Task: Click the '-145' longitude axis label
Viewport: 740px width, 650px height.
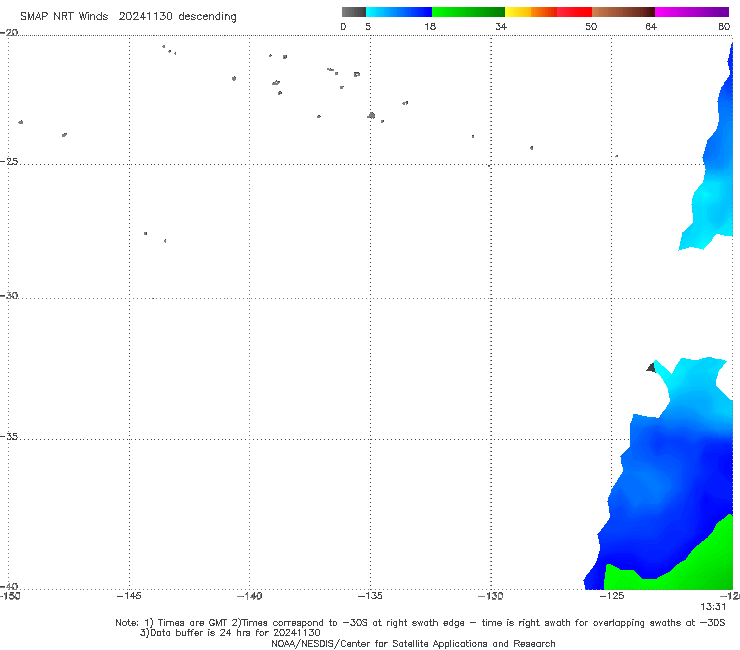Action: tap(129, 596)
